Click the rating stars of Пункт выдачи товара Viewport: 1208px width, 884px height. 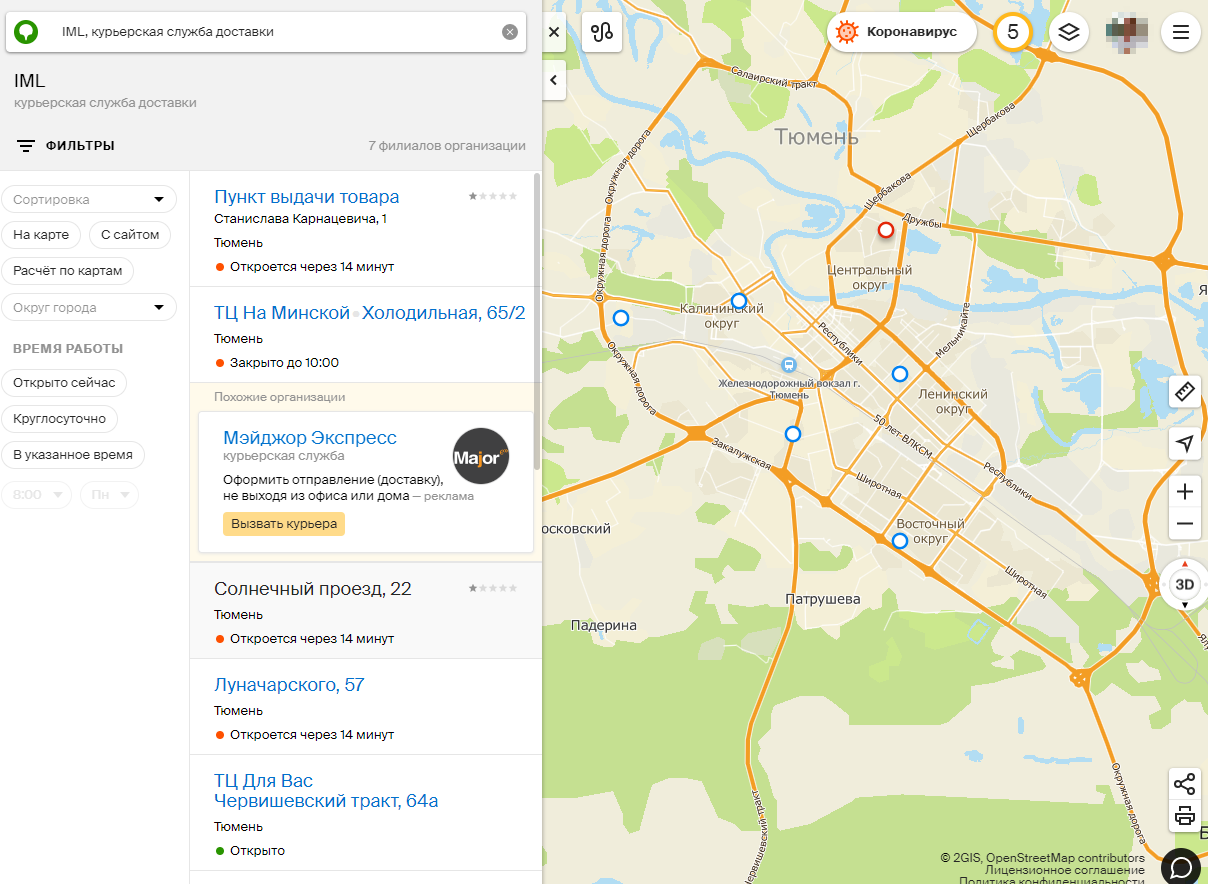tap(493, 196)
